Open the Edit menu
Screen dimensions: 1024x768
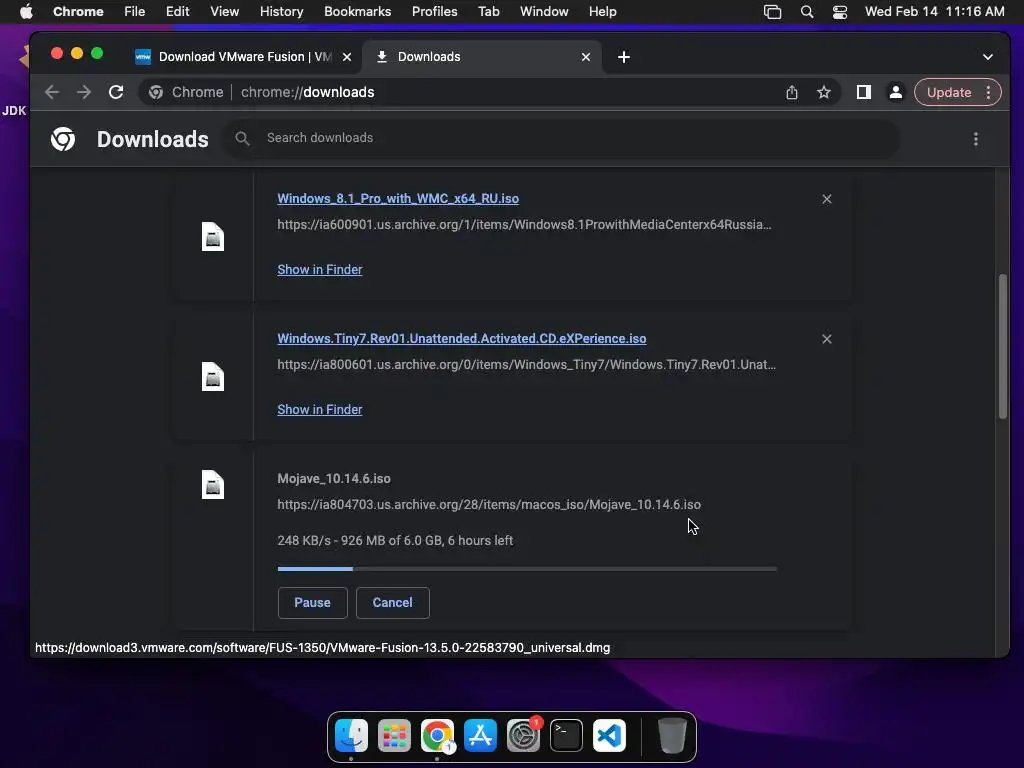click(178, 11)
